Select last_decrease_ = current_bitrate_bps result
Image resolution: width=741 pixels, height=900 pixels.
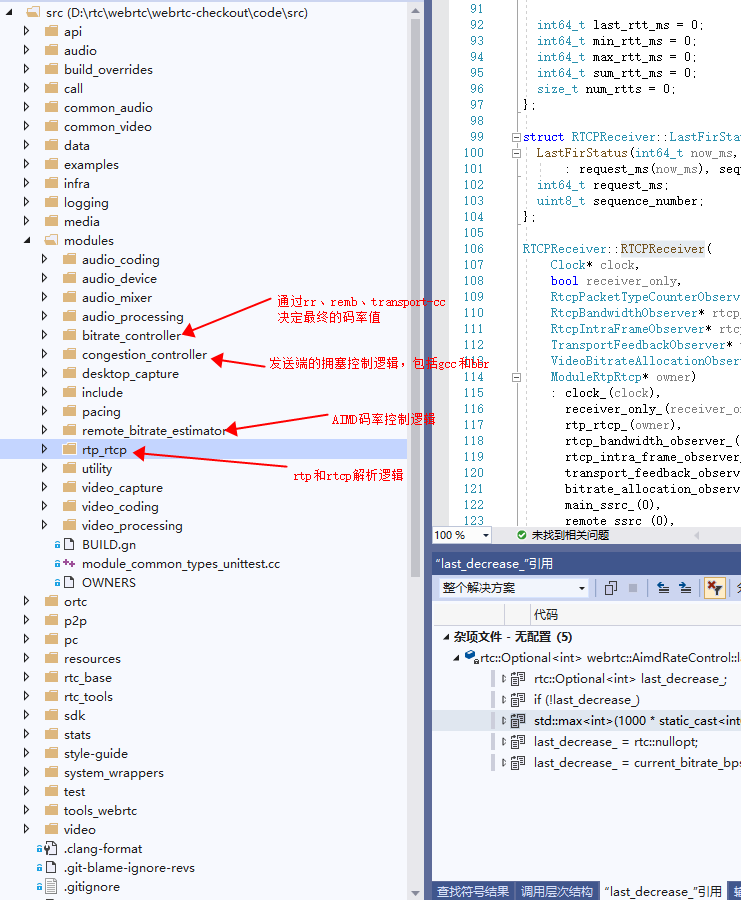tap(637, 763)
